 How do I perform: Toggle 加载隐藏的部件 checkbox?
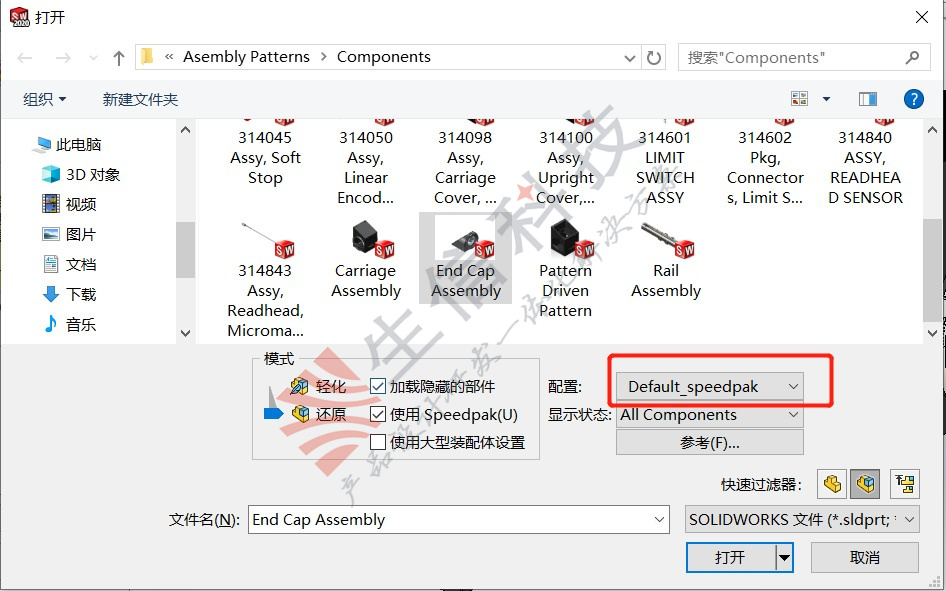tap(378, 386)
